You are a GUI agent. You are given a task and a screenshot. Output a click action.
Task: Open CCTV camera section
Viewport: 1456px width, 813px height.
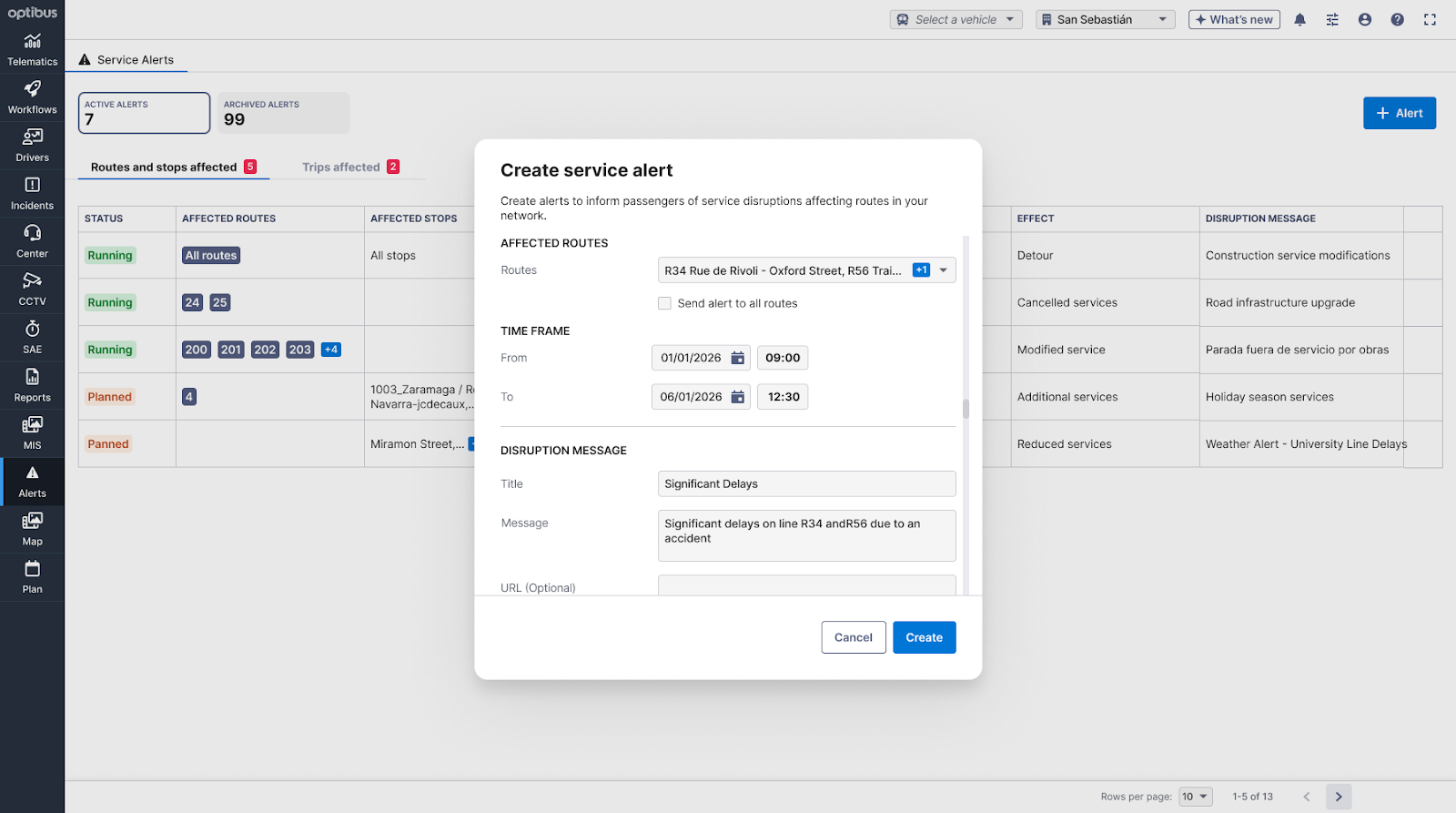pyautogui.click(x=32, y=289)
